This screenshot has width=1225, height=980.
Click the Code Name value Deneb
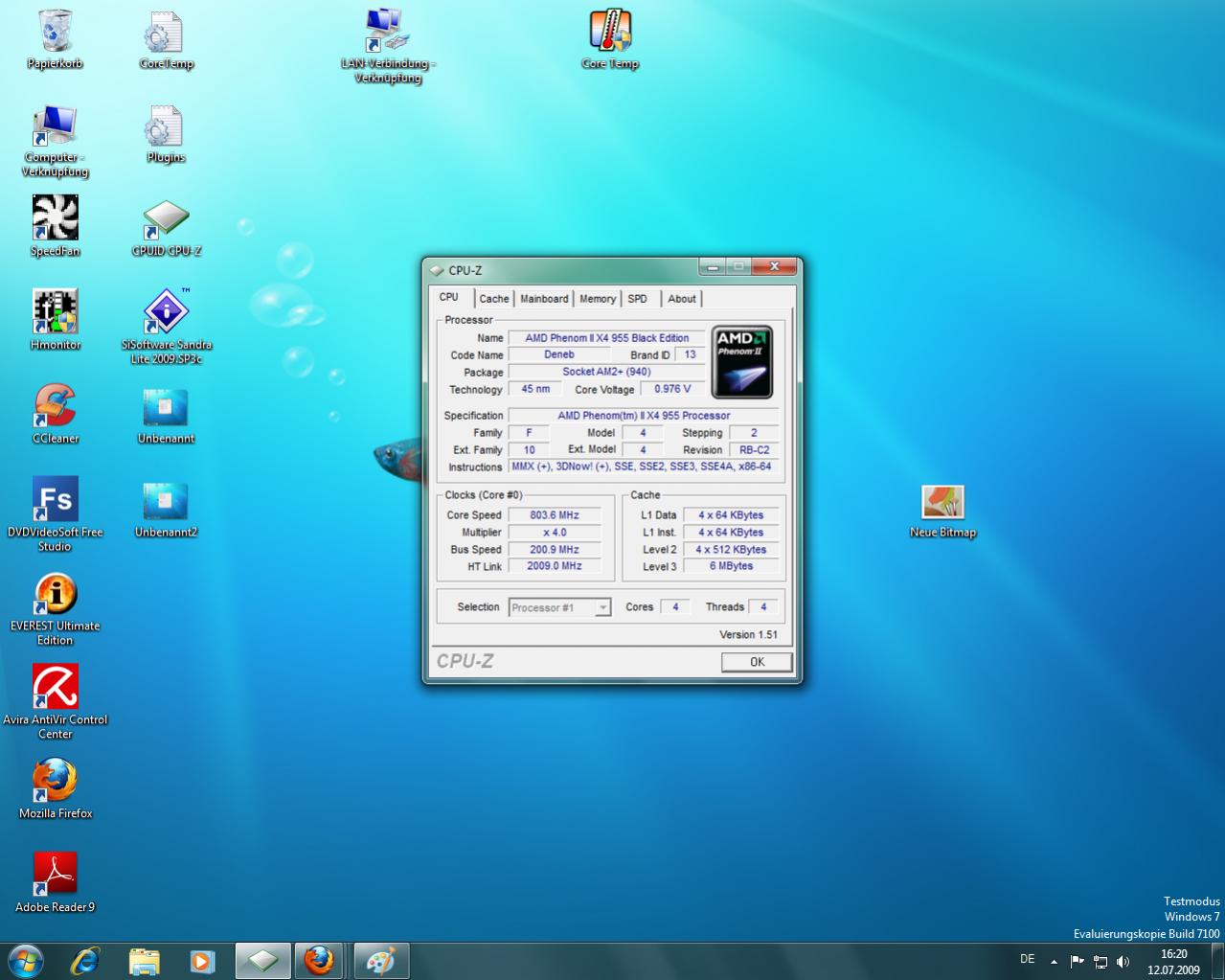click(x=559, y=354)
